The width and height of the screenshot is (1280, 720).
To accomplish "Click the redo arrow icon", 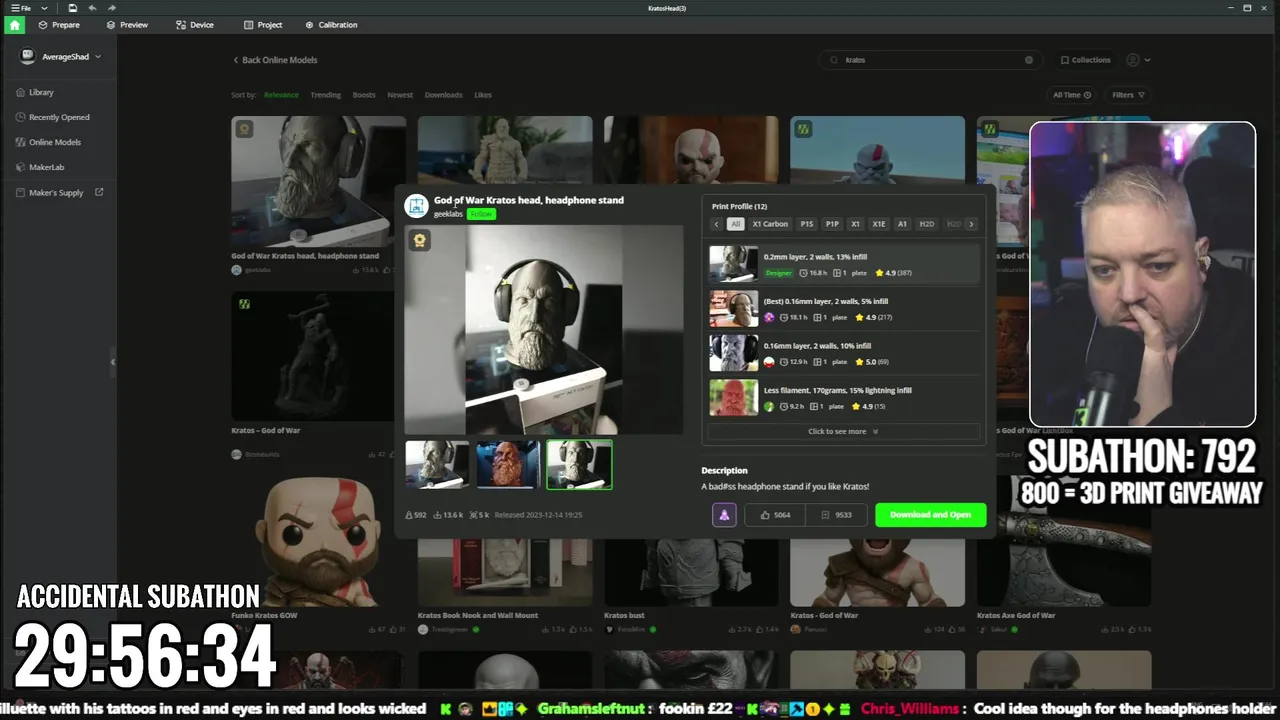I will [x=112, y=8].
